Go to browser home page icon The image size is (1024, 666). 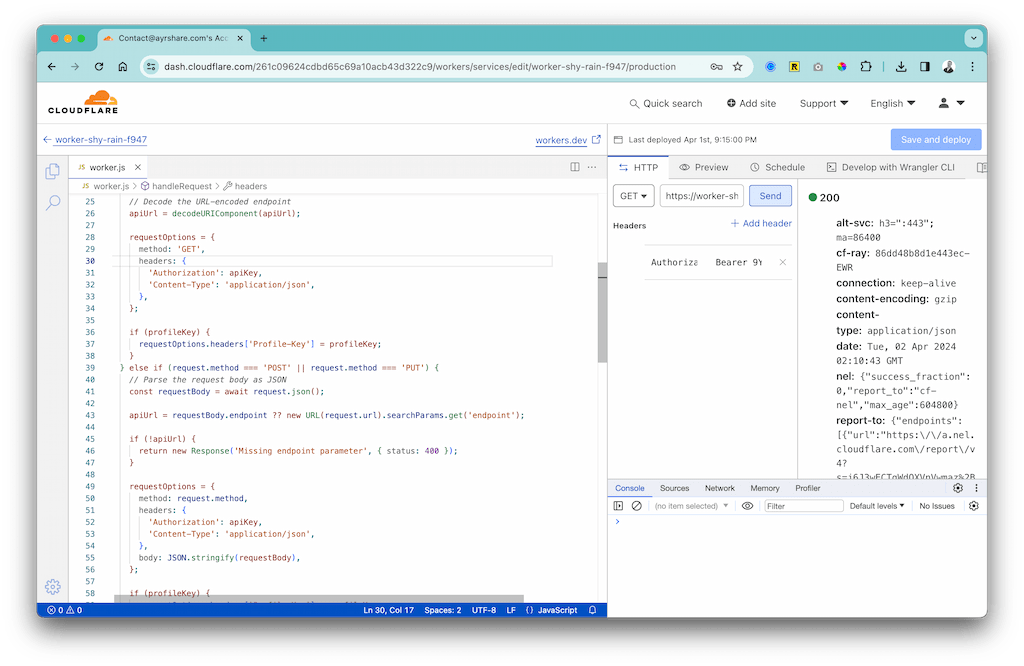click(122, 67)
